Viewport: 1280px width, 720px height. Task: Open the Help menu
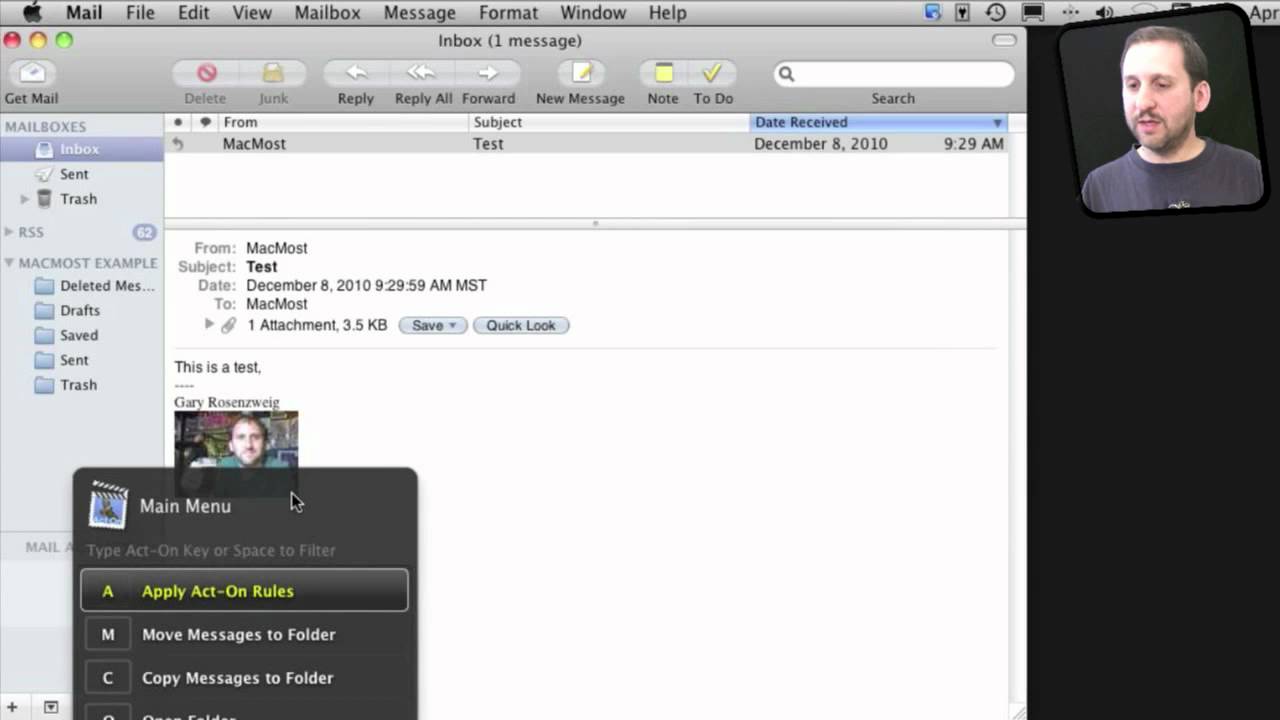667,12
